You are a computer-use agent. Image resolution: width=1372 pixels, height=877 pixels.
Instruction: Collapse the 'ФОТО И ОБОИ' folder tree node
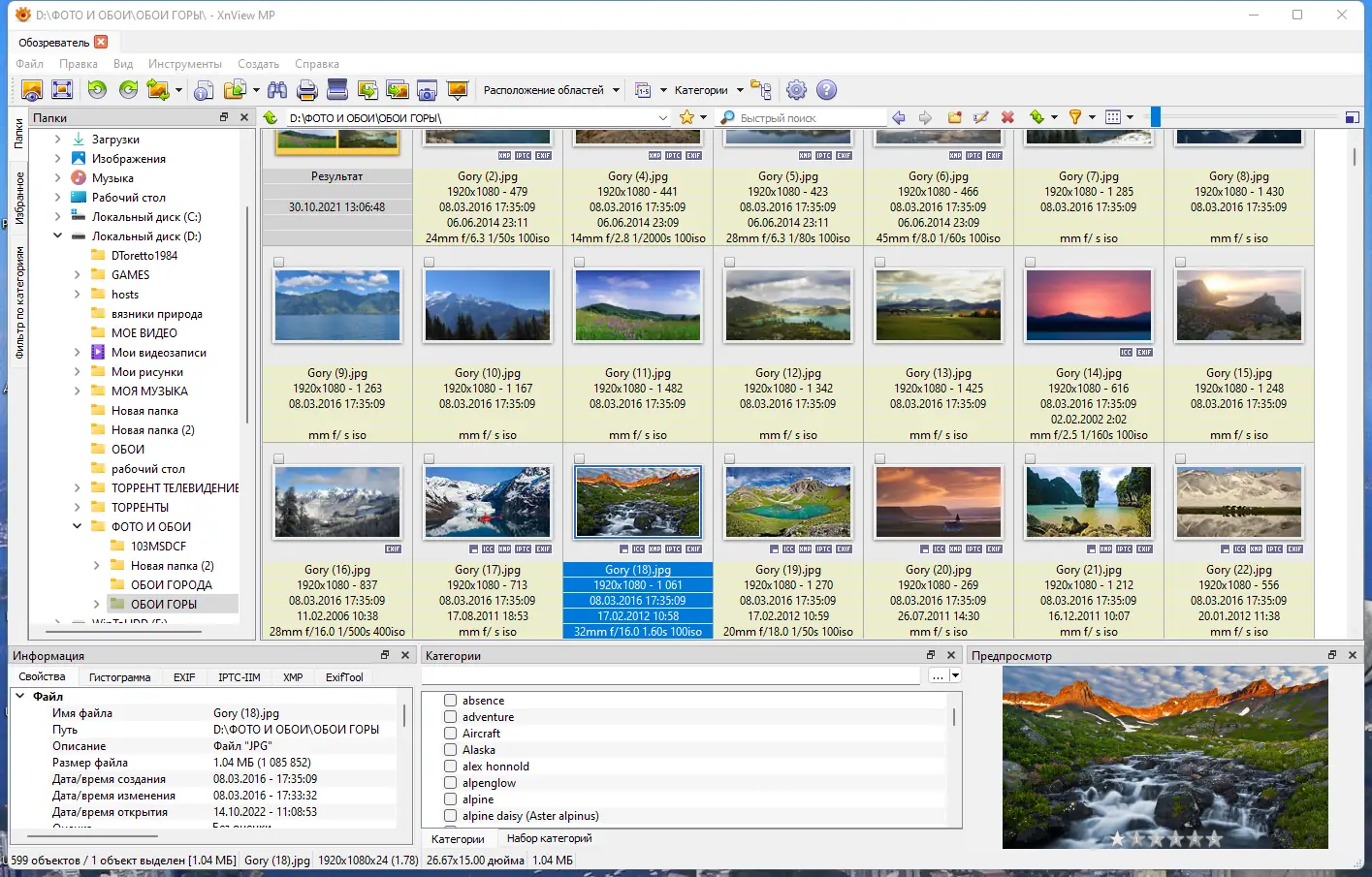pyautogui.click(x=78, y=526)
